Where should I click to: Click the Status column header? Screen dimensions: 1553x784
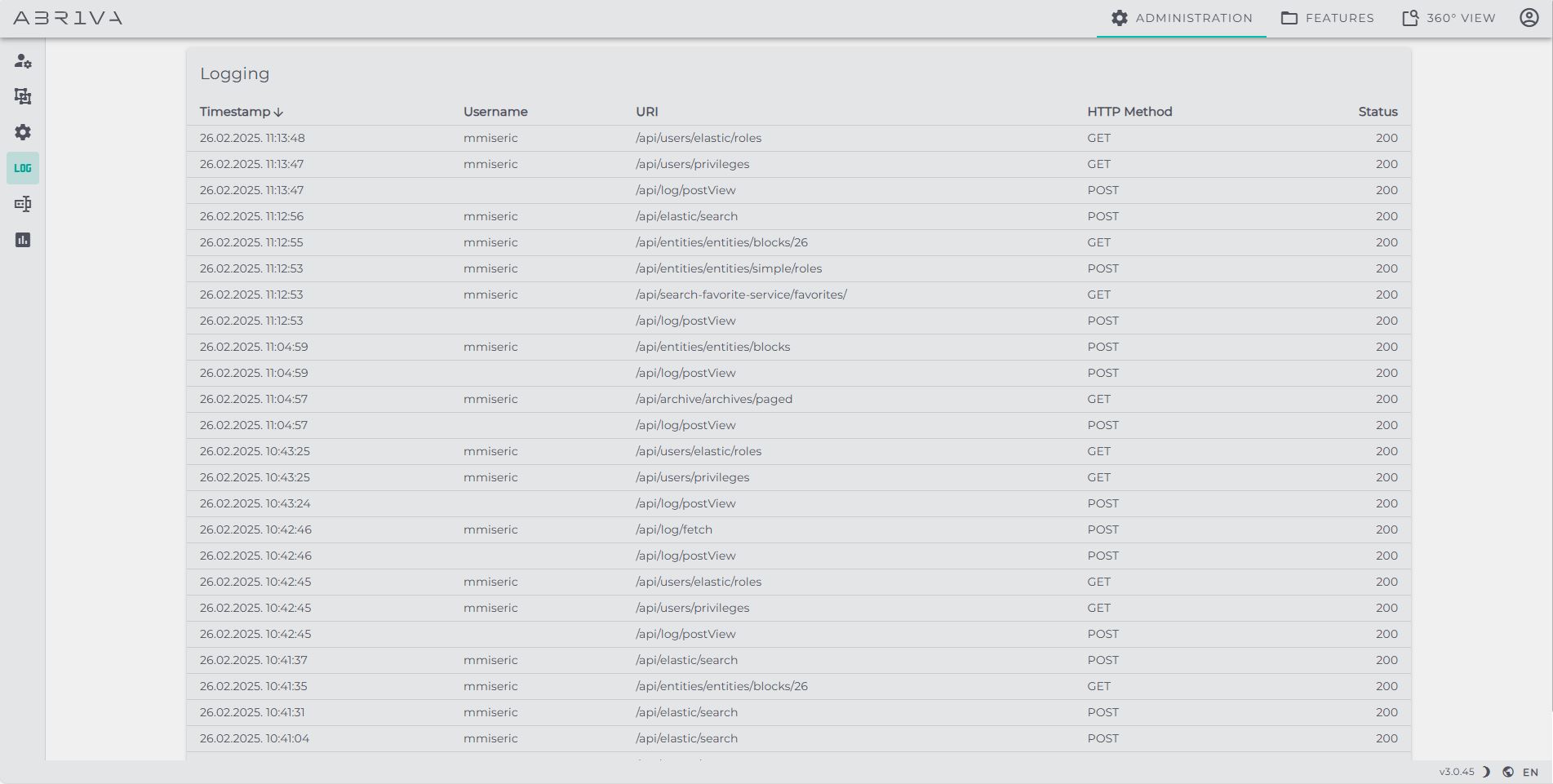pyautogui.click(x=1378, y=112)
